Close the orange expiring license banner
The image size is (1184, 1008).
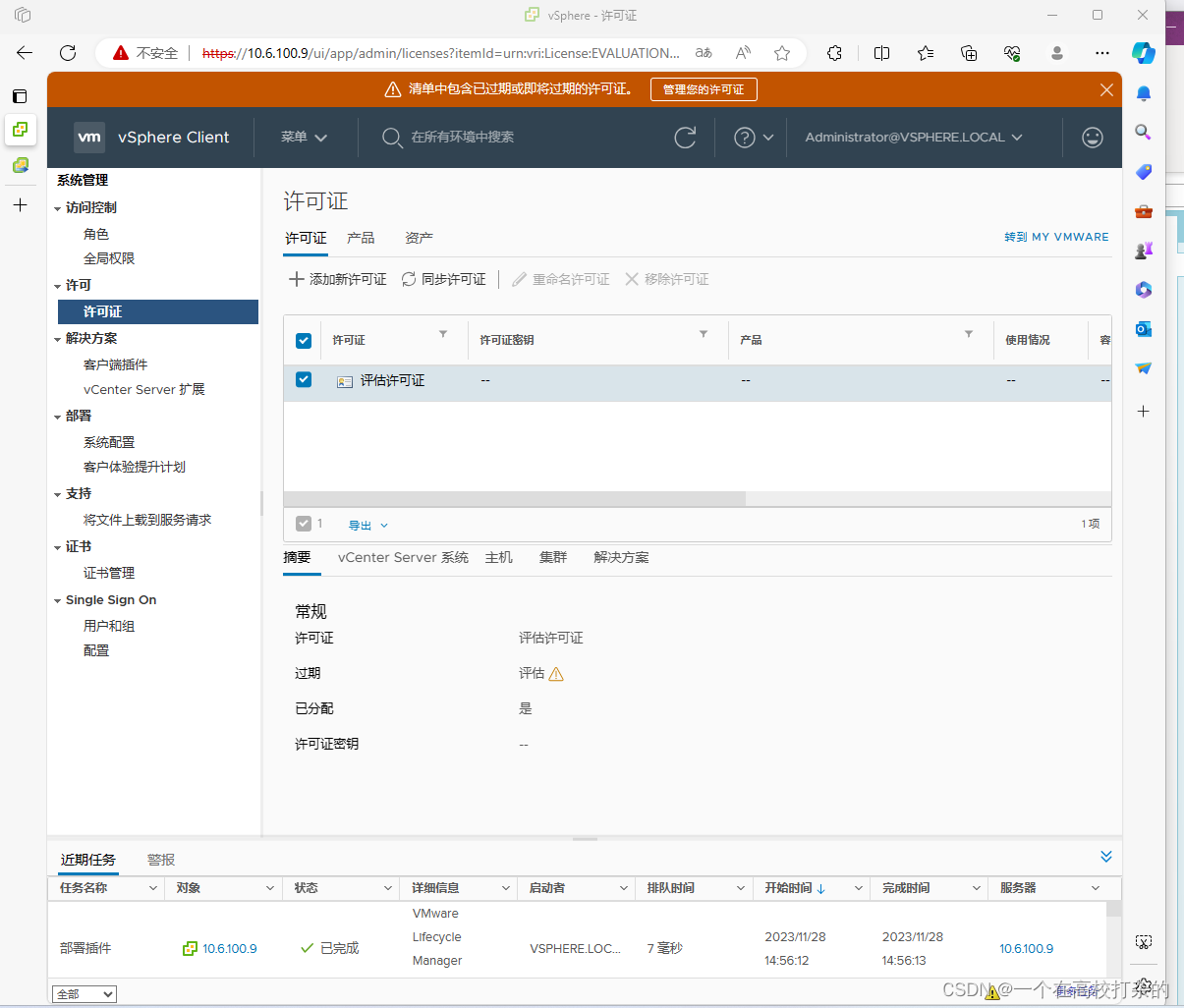(x=1106, y=89)
